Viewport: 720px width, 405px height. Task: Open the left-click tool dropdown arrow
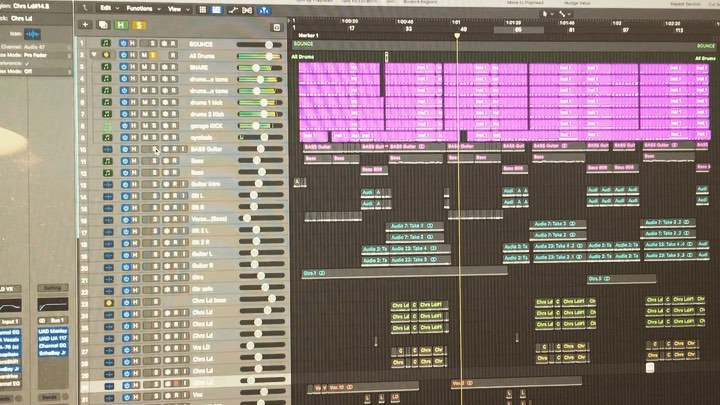point(551,14)
